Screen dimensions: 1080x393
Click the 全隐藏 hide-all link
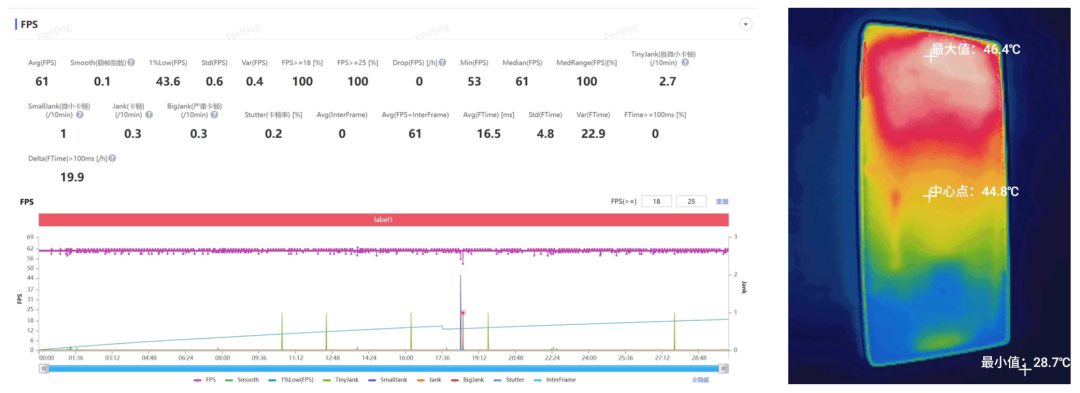701,379
